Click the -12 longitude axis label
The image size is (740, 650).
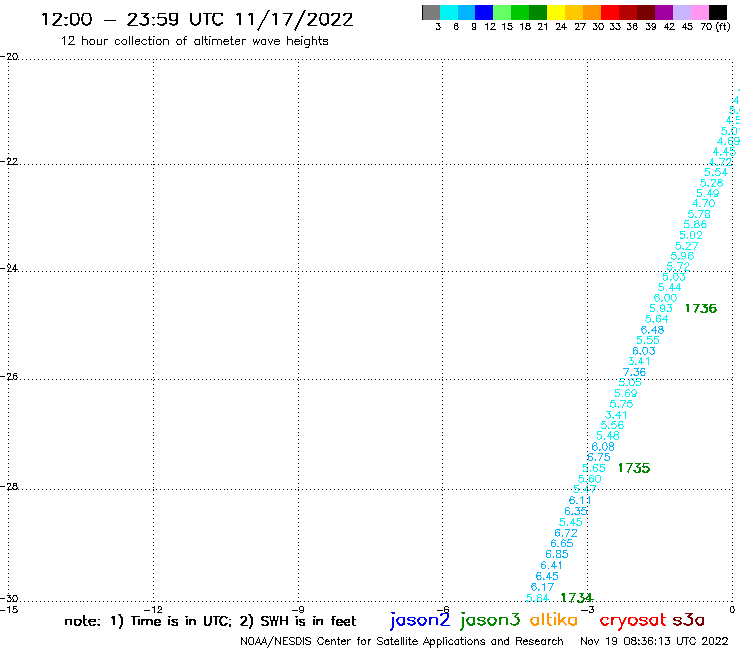click(x=153, y=609)
